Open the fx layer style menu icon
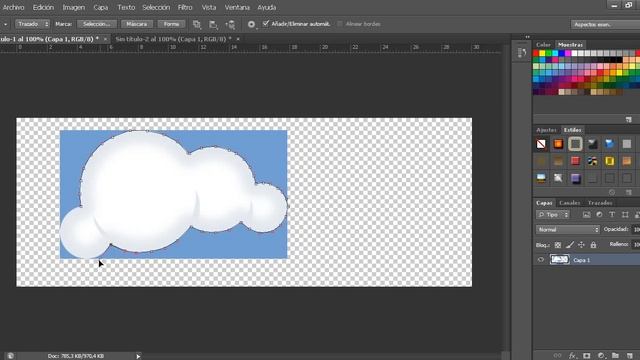The height and width of the screenshot is (360, 640). (x=572, y=356)
